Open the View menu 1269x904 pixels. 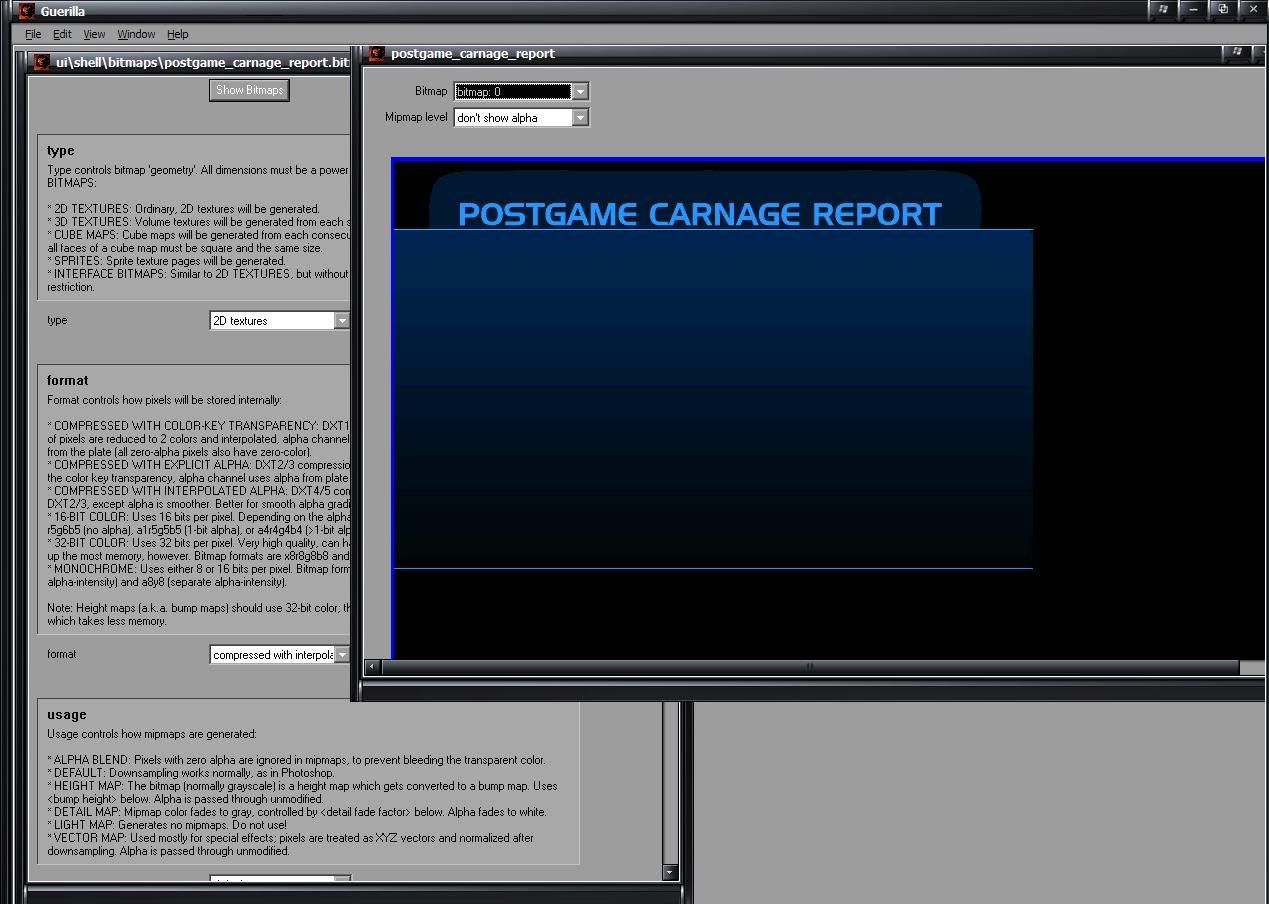[94, 34]
